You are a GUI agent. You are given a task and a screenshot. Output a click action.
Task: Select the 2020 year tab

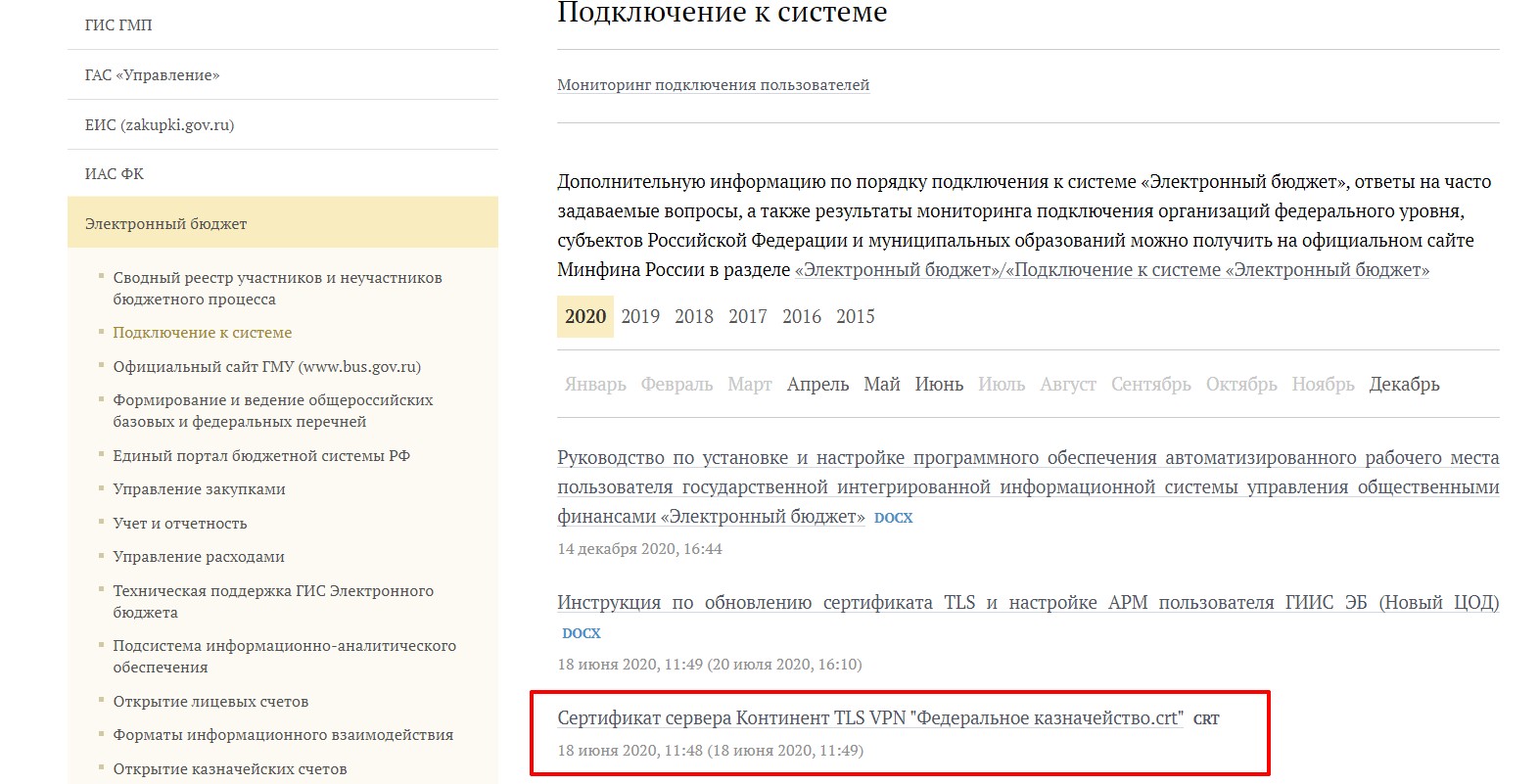(x=585, y=316)
